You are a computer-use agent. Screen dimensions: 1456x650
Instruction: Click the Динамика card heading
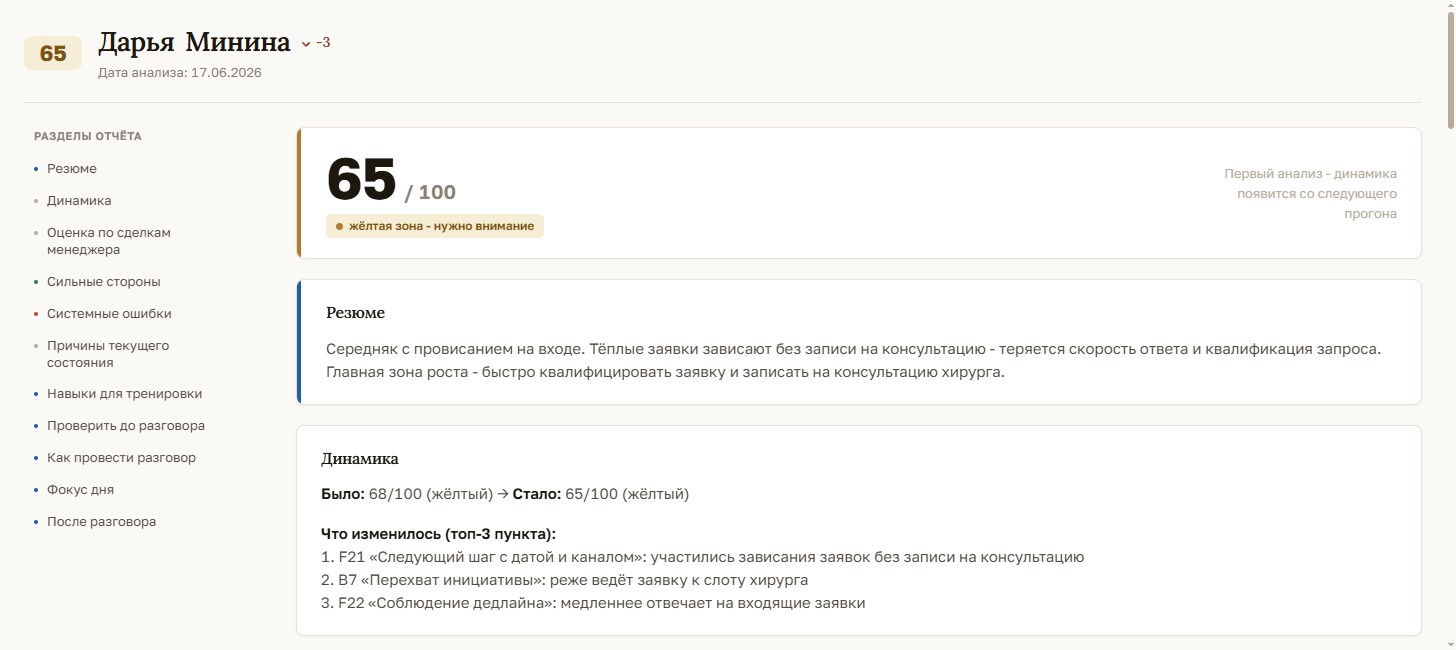359,459
